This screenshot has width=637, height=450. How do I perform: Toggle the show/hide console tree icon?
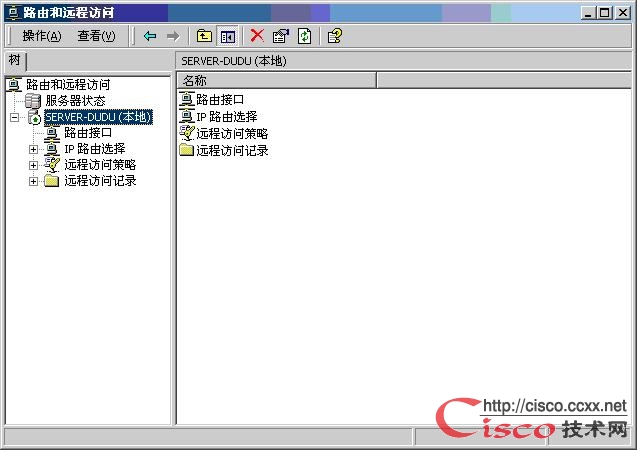click(x=228, y=37)
